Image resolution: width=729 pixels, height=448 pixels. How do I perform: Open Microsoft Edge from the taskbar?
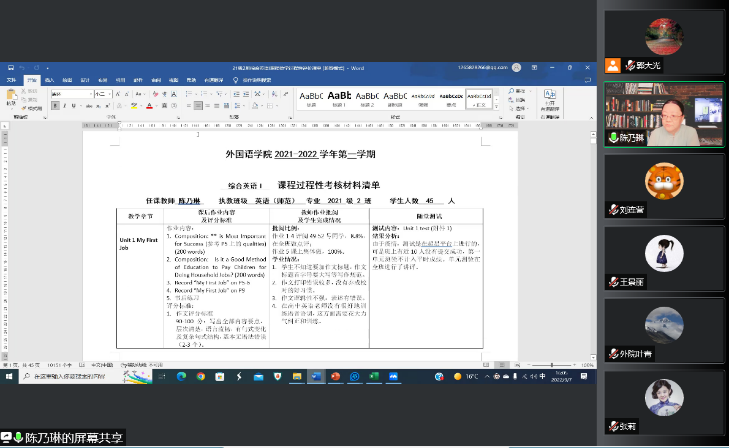(182, 377)
